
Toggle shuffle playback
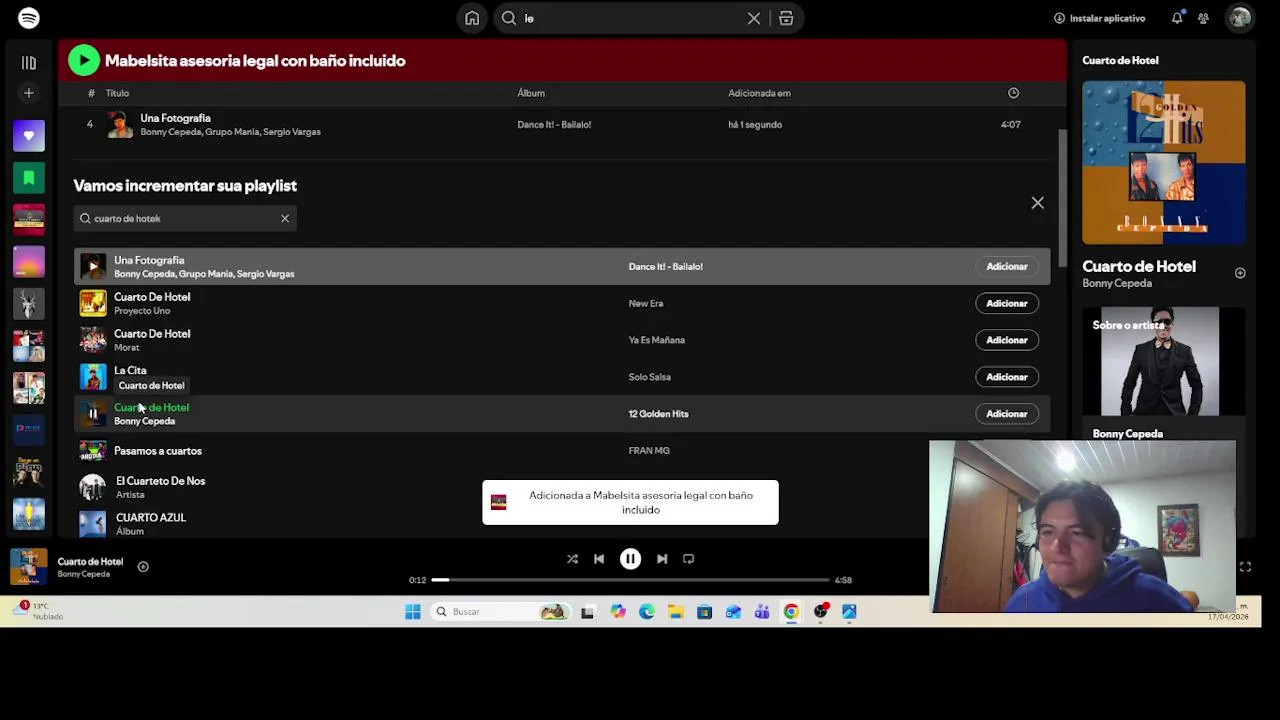[x=572, y=559]
